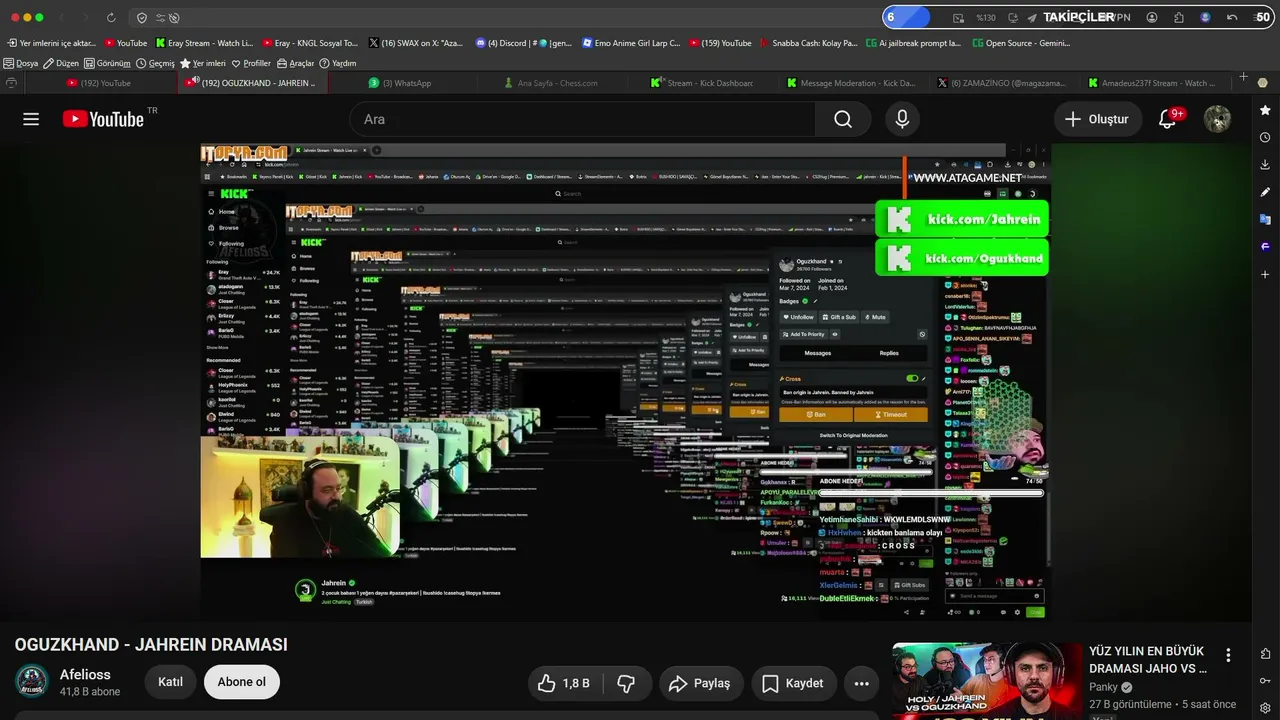
Task: Open sidebar translate panel
Action: pos(1265,218)
